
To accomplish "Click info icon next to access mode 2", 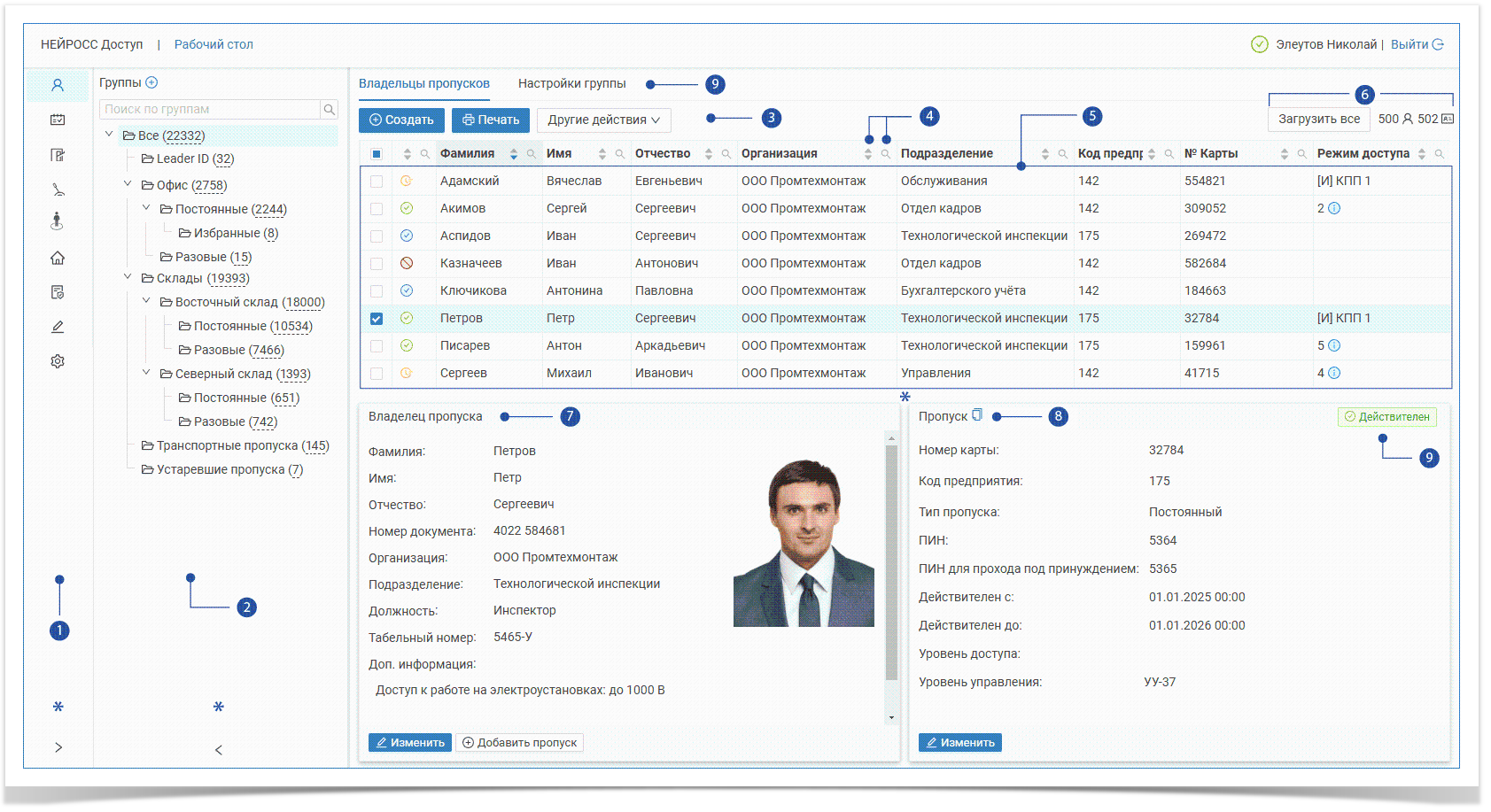I will tap(1334, 209).
